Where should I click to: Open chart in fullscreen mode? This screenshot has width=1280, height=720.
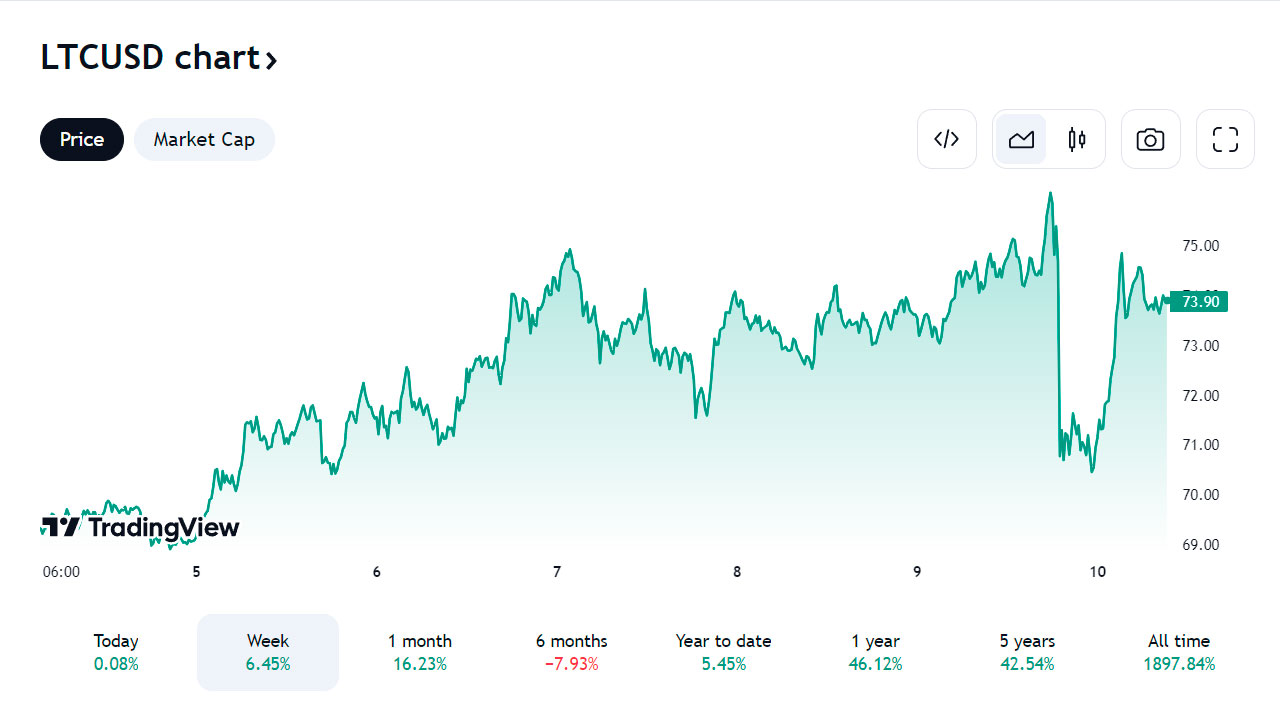click(x=1225, y=139)
